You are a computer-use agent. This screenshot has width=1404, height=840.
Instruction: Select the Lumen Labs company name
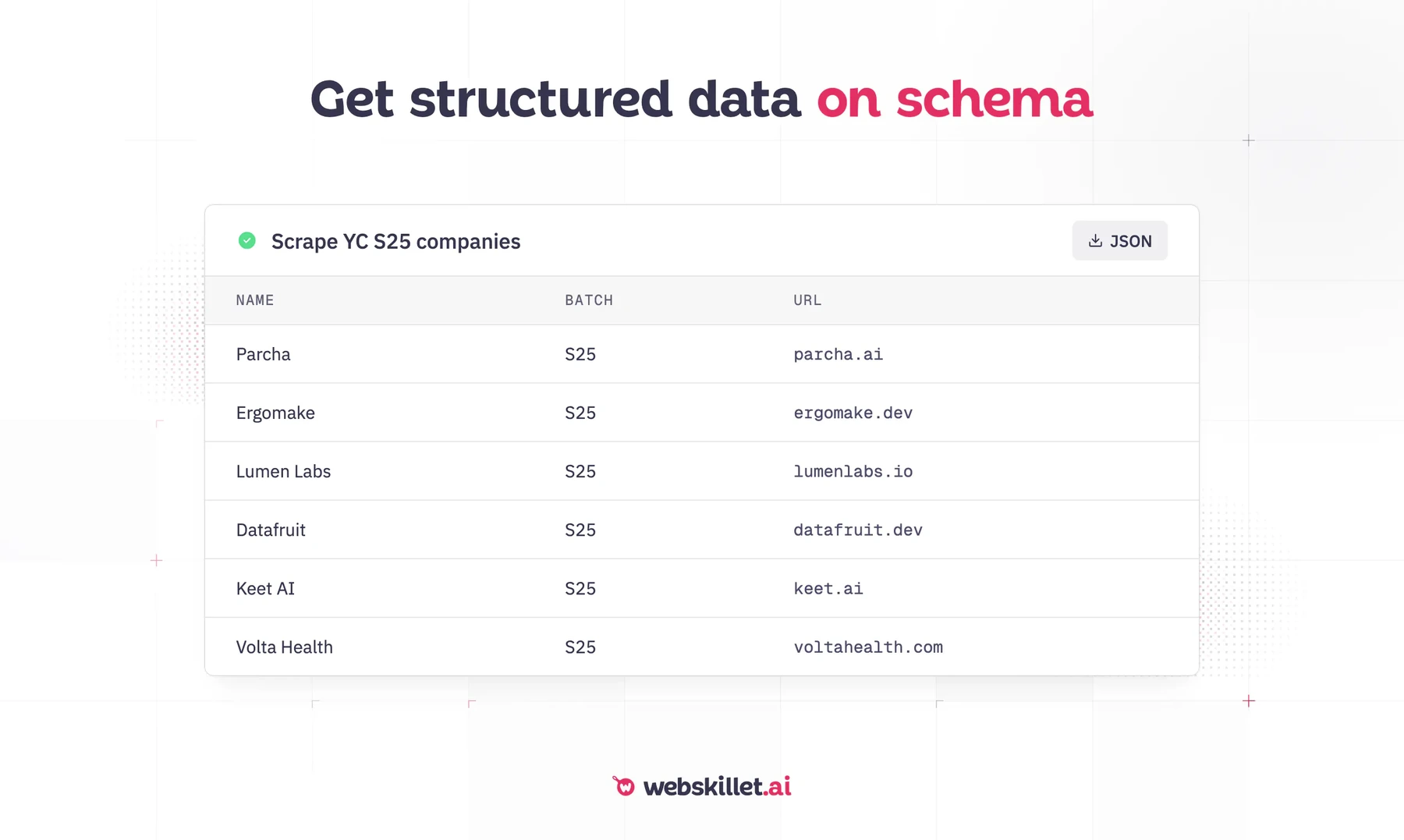pos(284,471)
